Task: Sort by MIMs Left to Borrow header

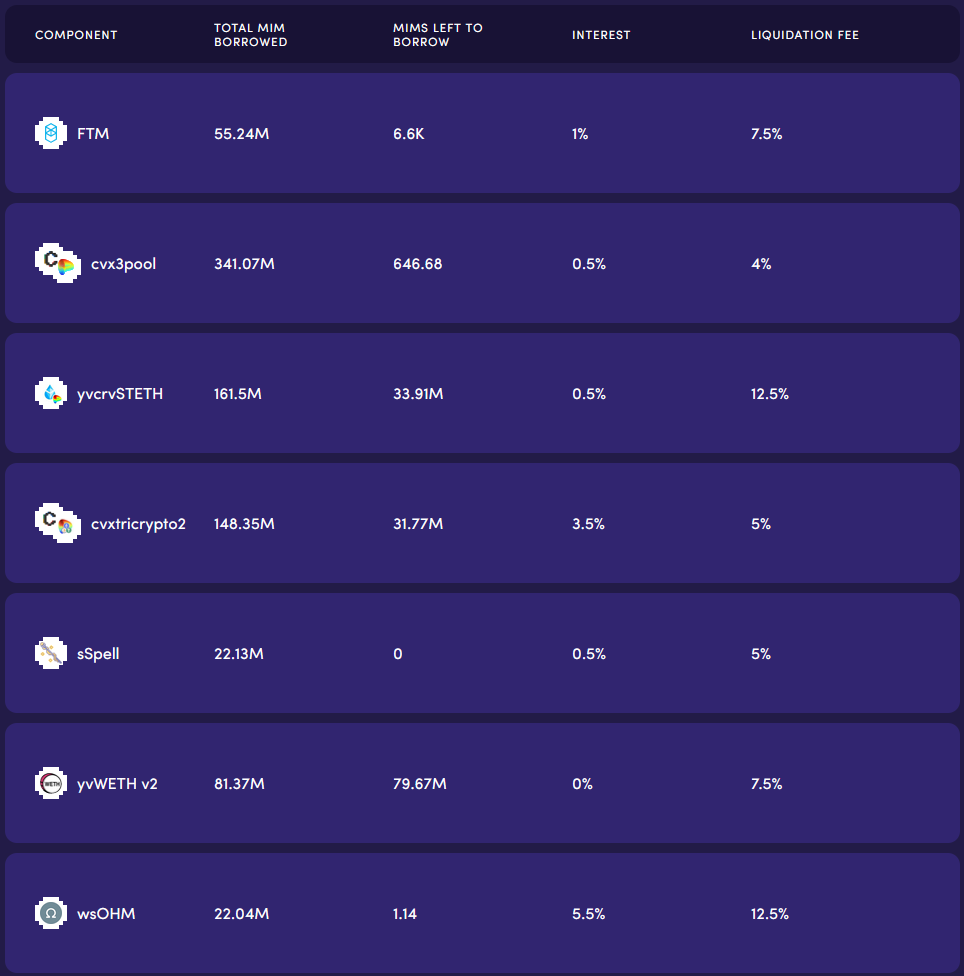Action: click(x=437, y=35)
